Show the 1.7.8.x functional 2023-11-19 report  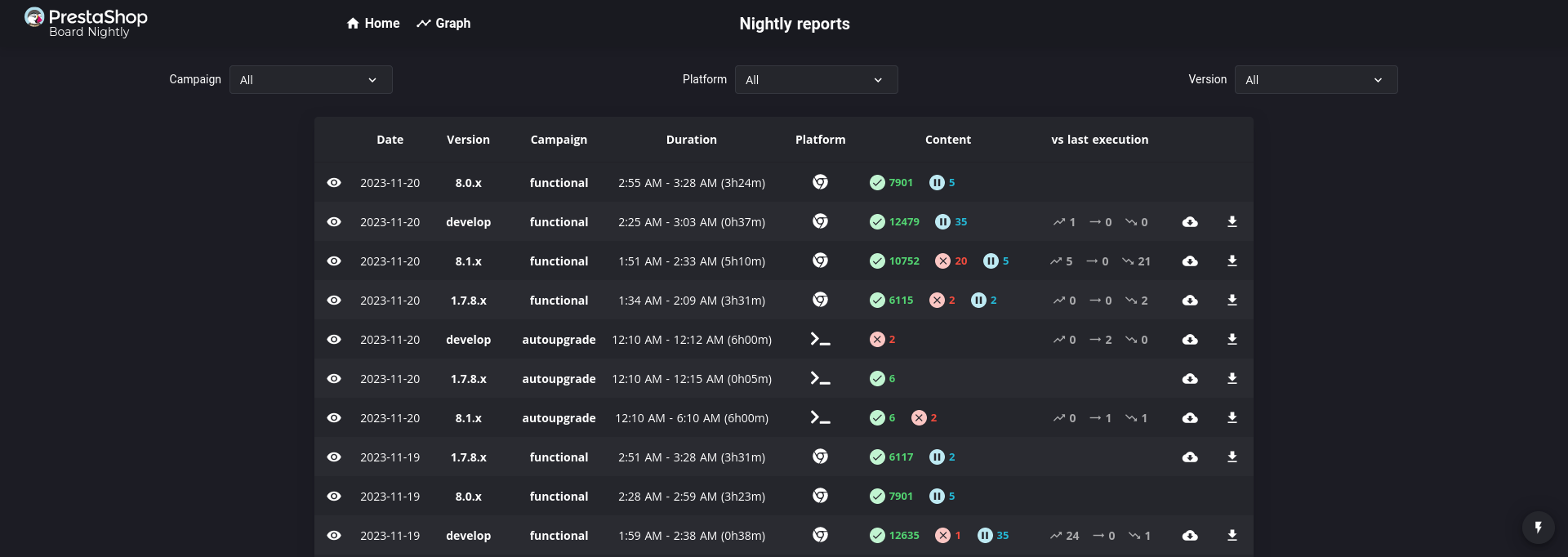[x=334, y=457]
